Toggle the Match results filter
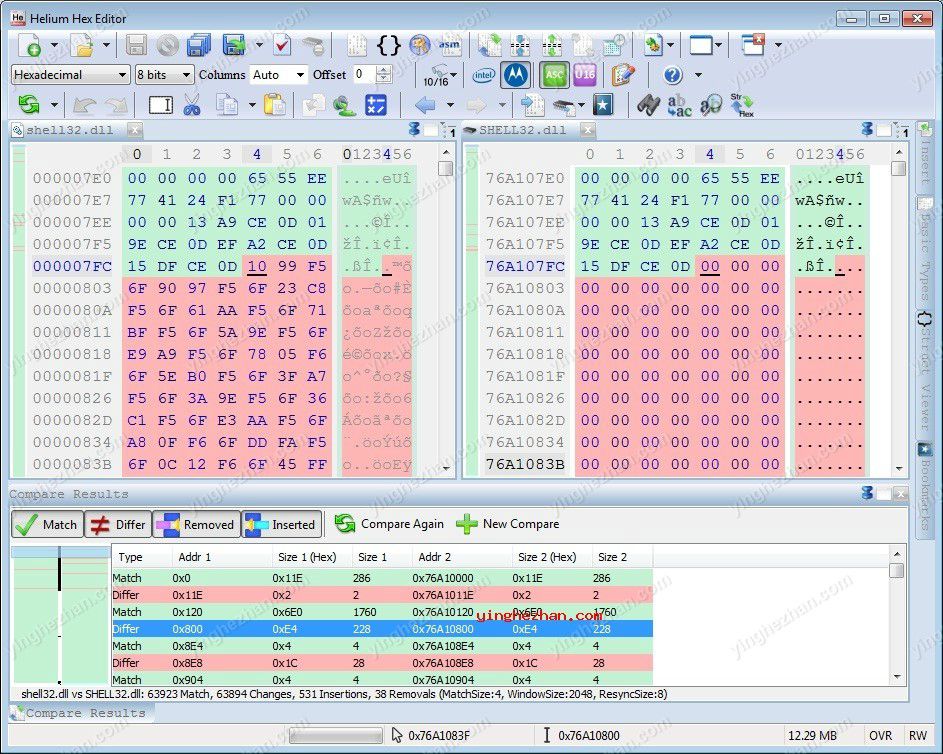 [x=48, y=524]
